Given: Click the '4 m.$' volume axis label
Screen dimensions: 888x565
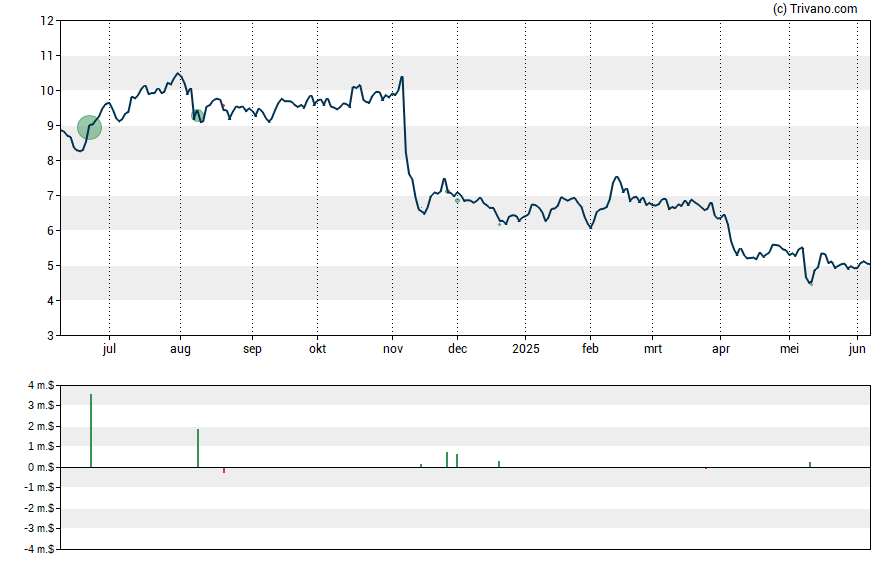Looking at the screenshot, I should [41, 386].
